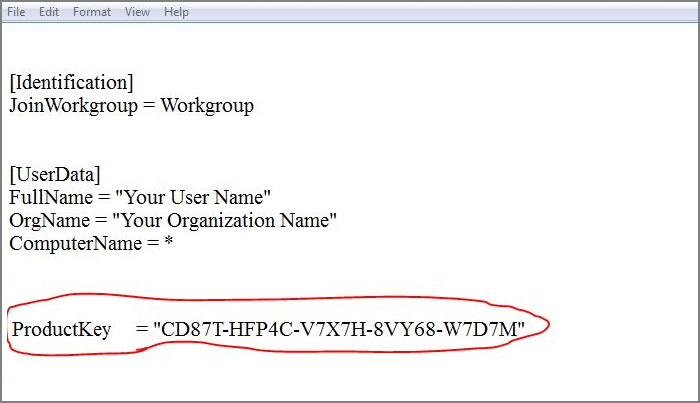Click the empty text area below ProductKey

(350, 380)
